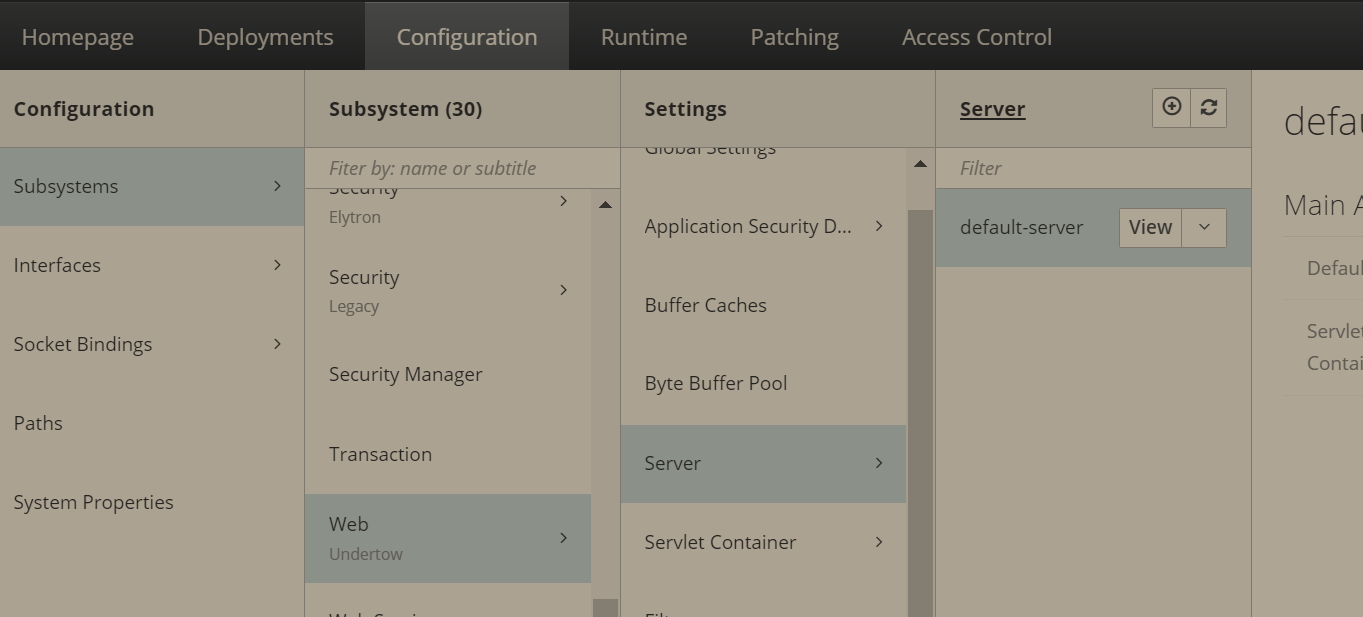Viewport: 1363px width, 617px height.
Task: Switch to the Deployments tab
Action: (265, 37)
